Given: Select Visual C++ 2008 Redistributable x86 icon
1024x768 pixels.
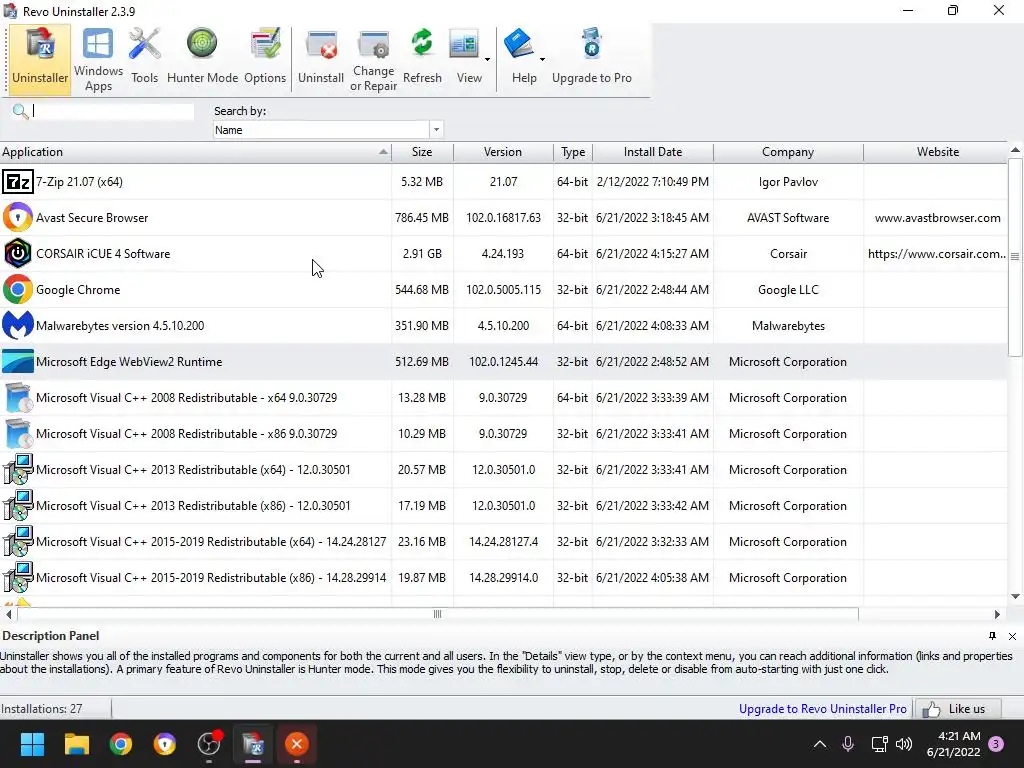Looking at the screenshot, I should [18, 433].
